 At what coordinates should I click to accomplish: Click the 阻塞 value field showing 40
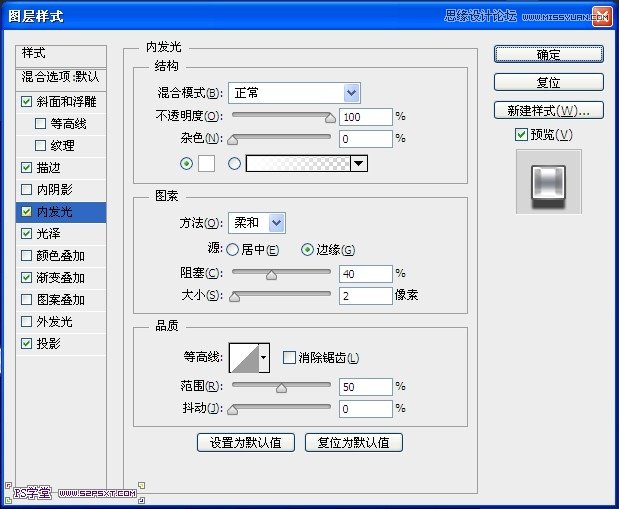[x=366, y=274]
